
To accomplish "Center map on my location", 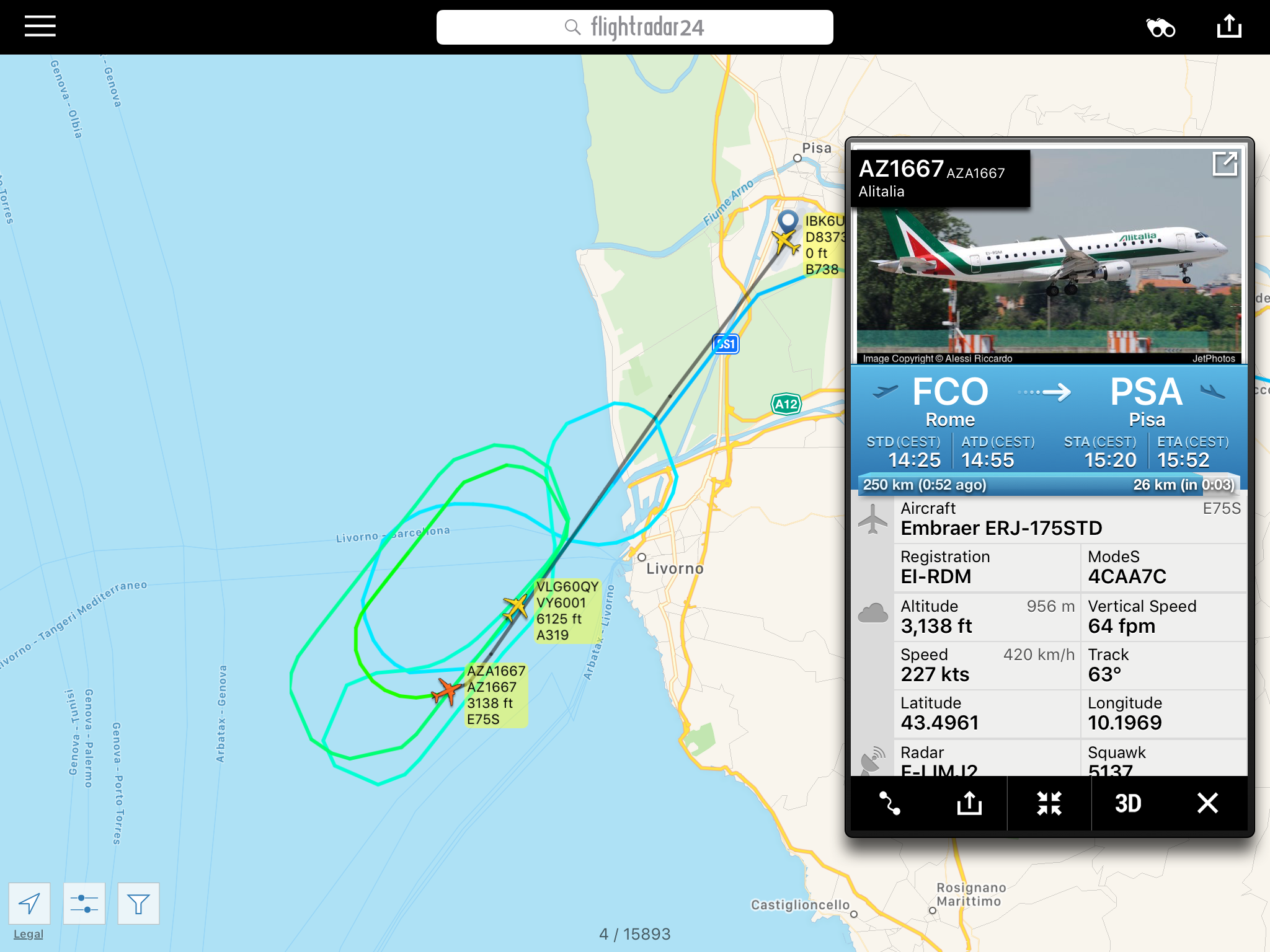I will pyautogui.click(x=29, y=904).
